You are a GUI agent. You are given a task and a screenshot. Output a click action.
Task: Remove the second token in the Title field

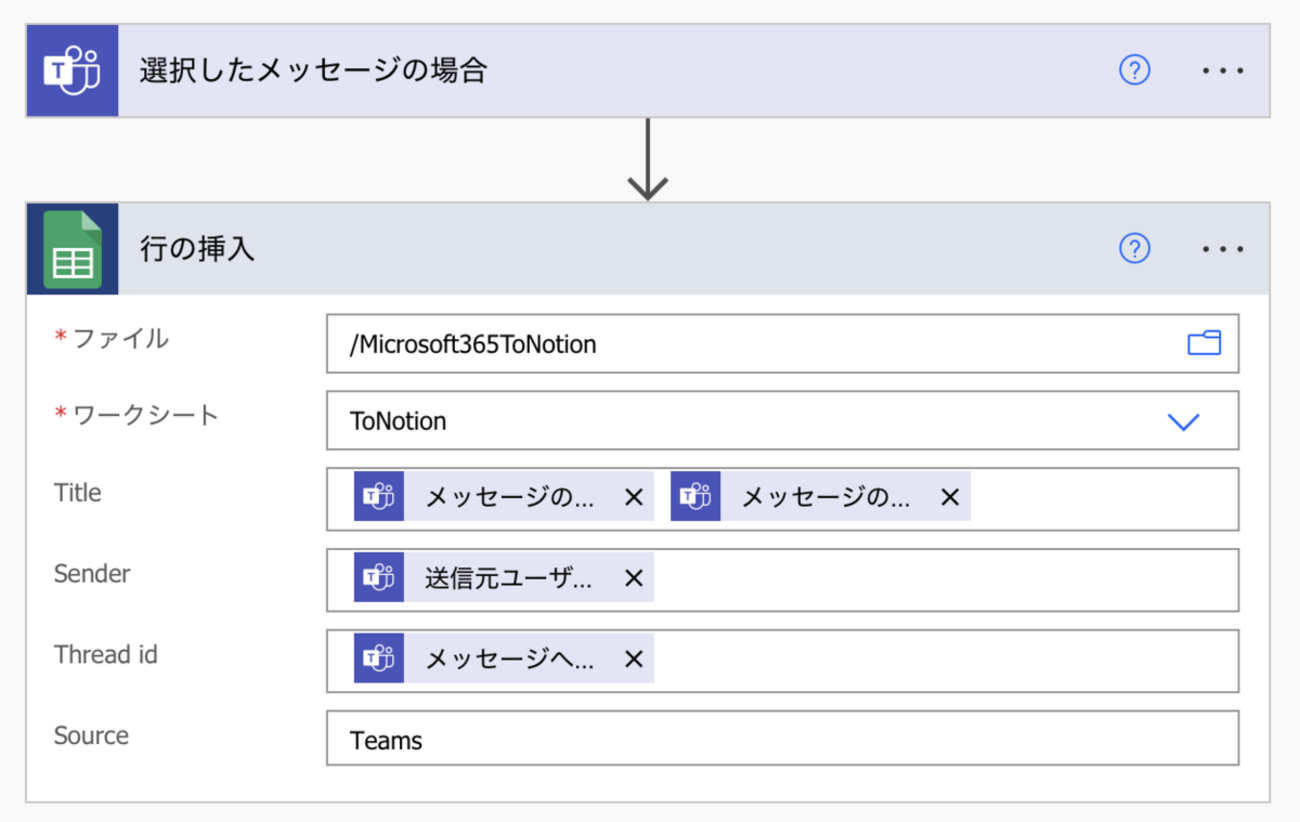pyautogui.click(x=950, y=497)
